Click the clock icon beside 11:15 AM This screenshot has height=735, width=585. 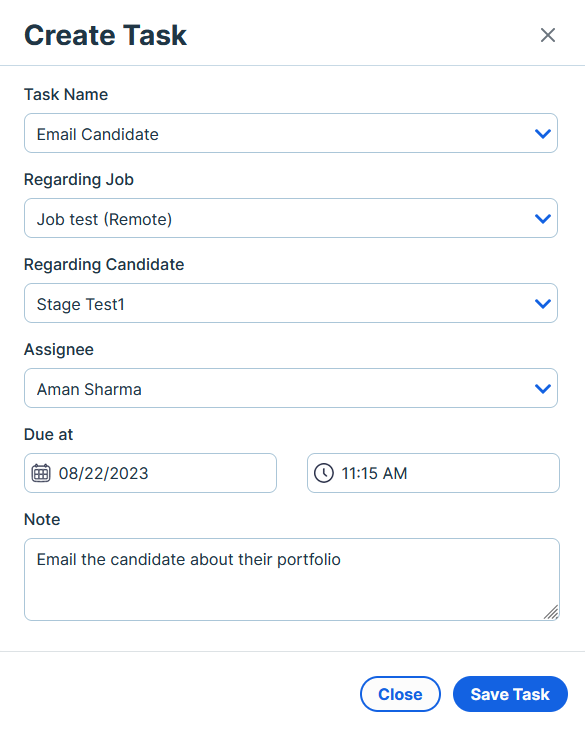323,473
